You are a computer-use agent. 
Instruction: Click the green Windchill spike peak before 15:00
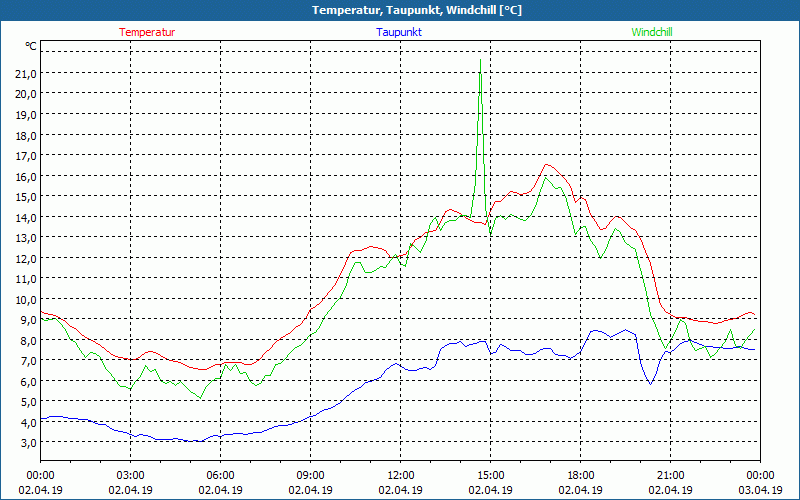[x=481, y=60]
